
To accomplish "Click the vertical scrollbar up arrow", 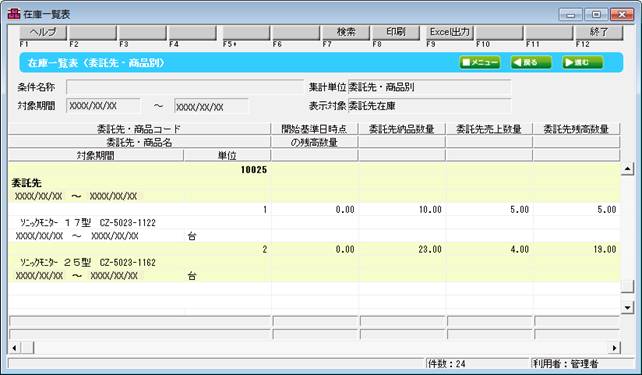I will tap(627, 168).
